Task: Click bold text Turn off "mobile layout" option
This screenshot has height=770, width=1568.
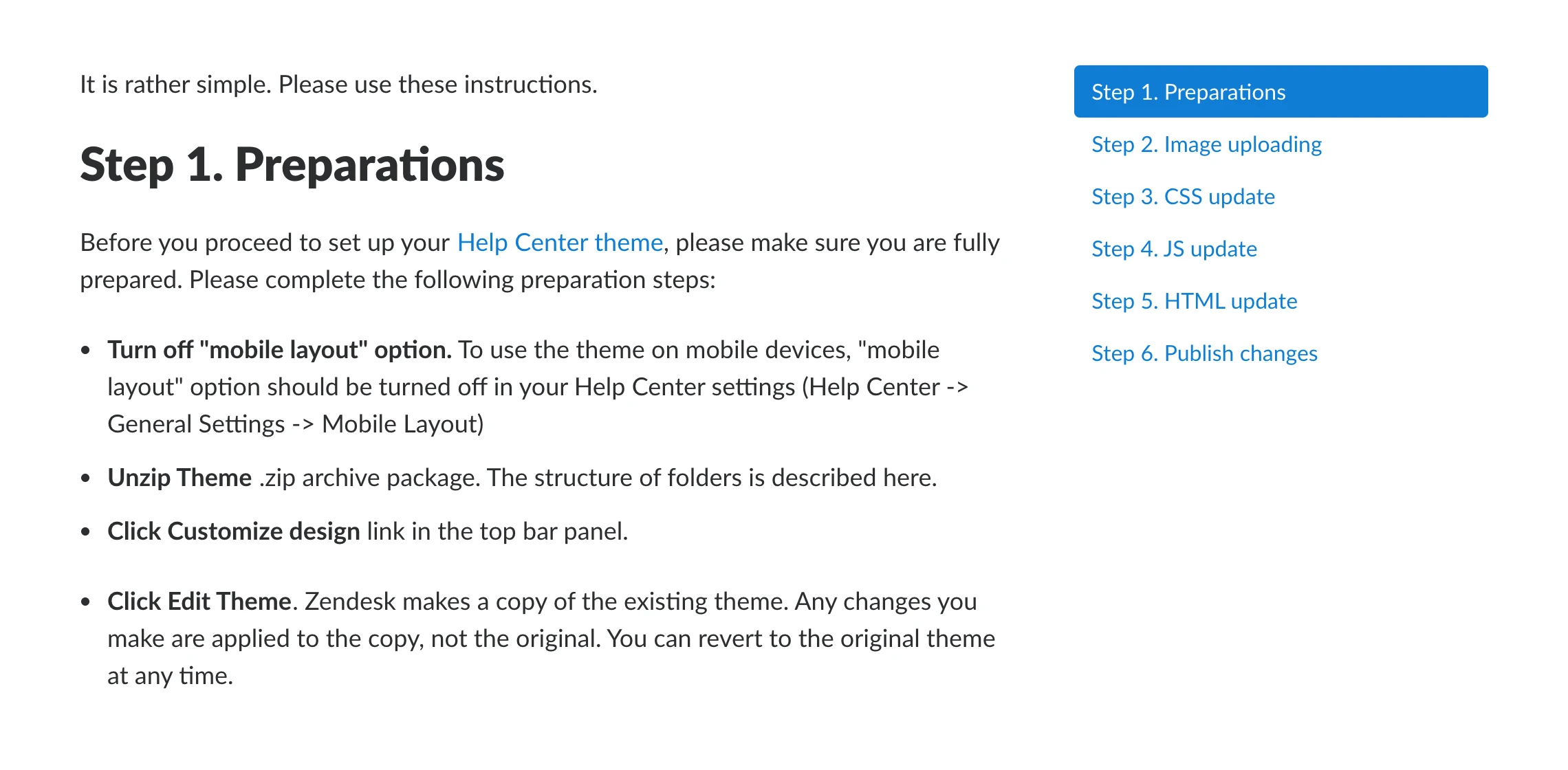Action: point(279,350)
